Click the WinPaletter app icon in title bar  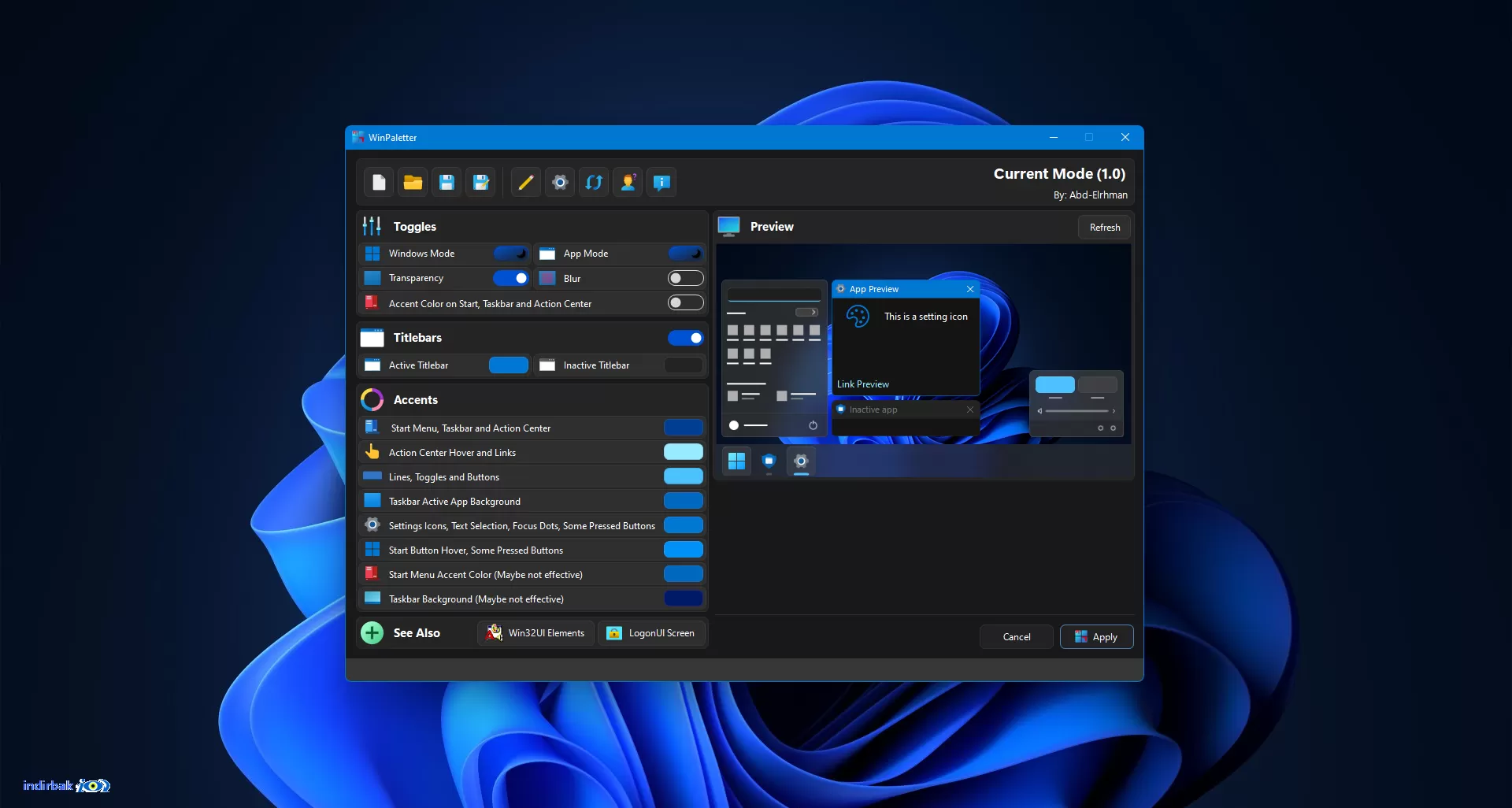coord(358,137)
